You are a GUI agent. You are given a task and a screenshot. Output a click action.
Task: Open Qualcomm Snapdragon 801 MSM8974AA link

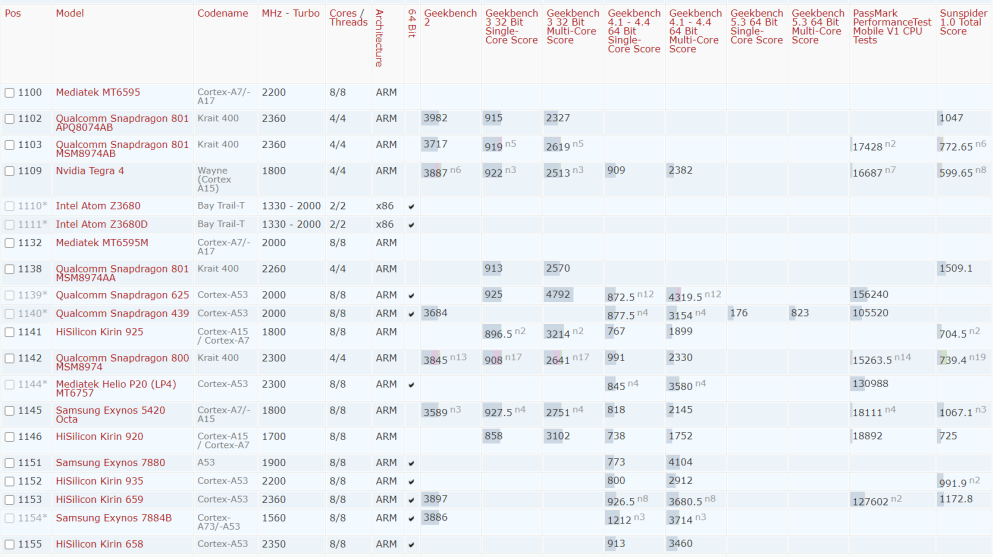pyautogui.click(x=122, y=274)
